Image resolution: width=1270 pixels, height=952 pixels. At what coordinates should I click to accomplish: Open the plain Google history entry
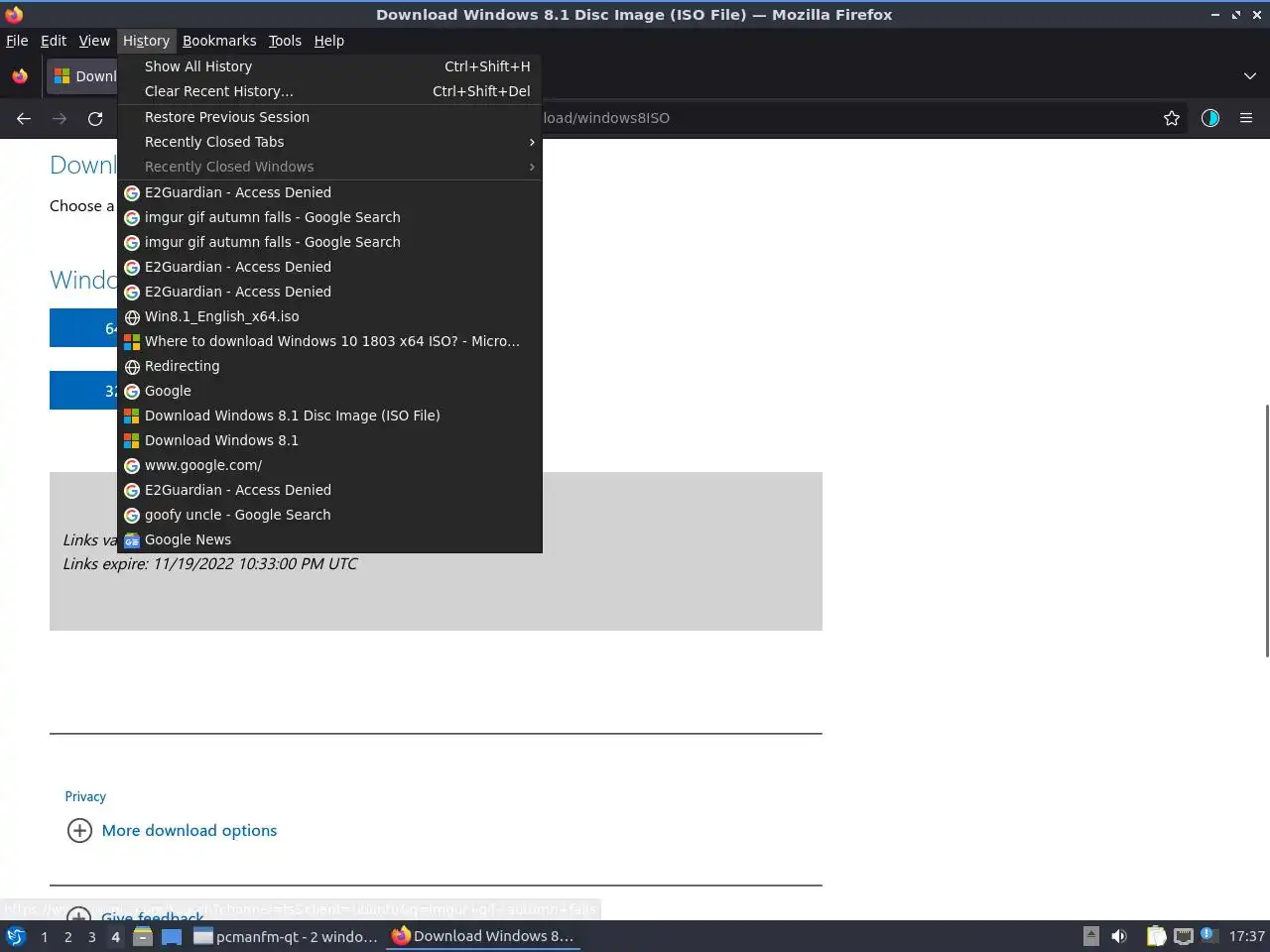coord(329,391)
